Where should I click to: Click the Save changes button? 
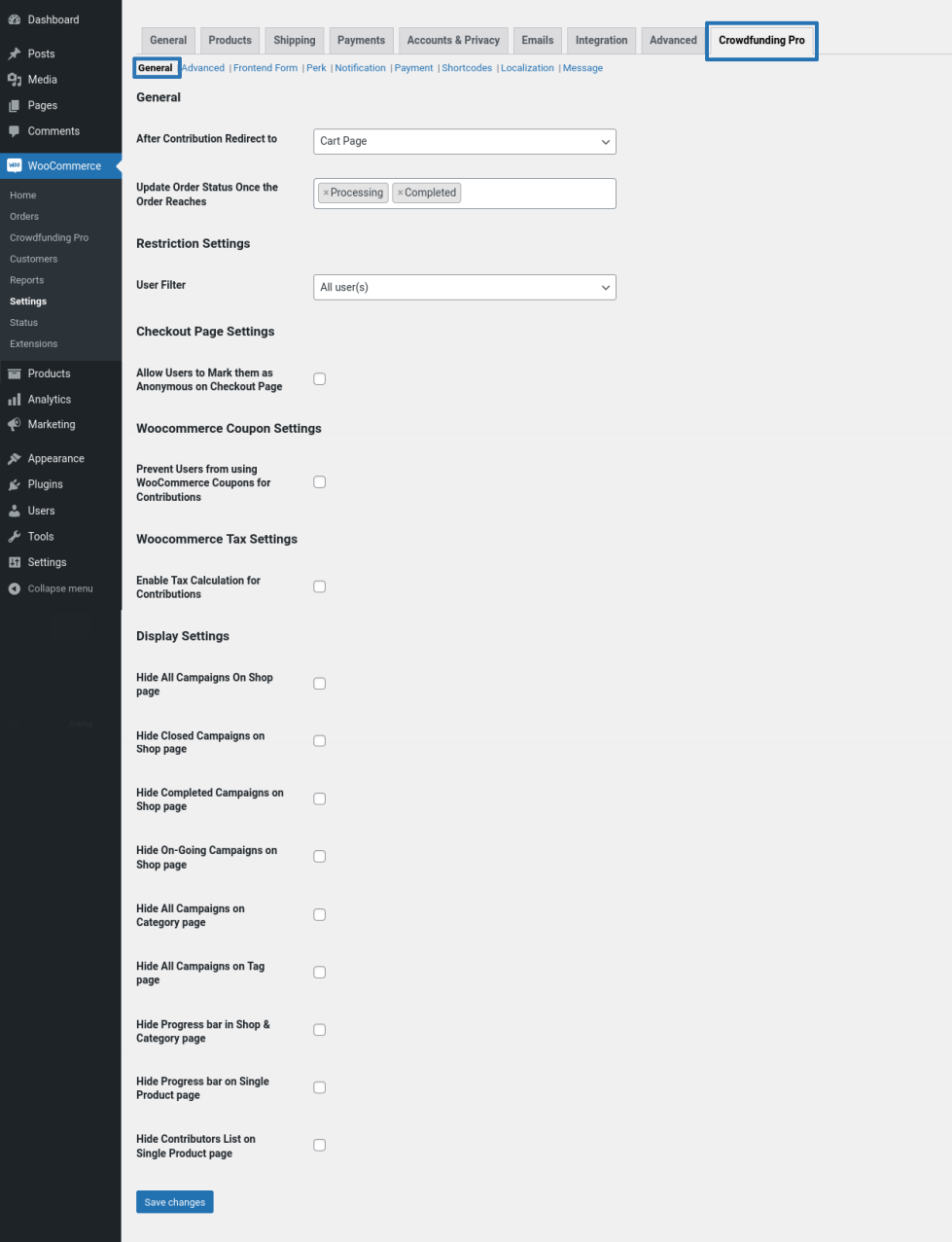point(175,1202)
